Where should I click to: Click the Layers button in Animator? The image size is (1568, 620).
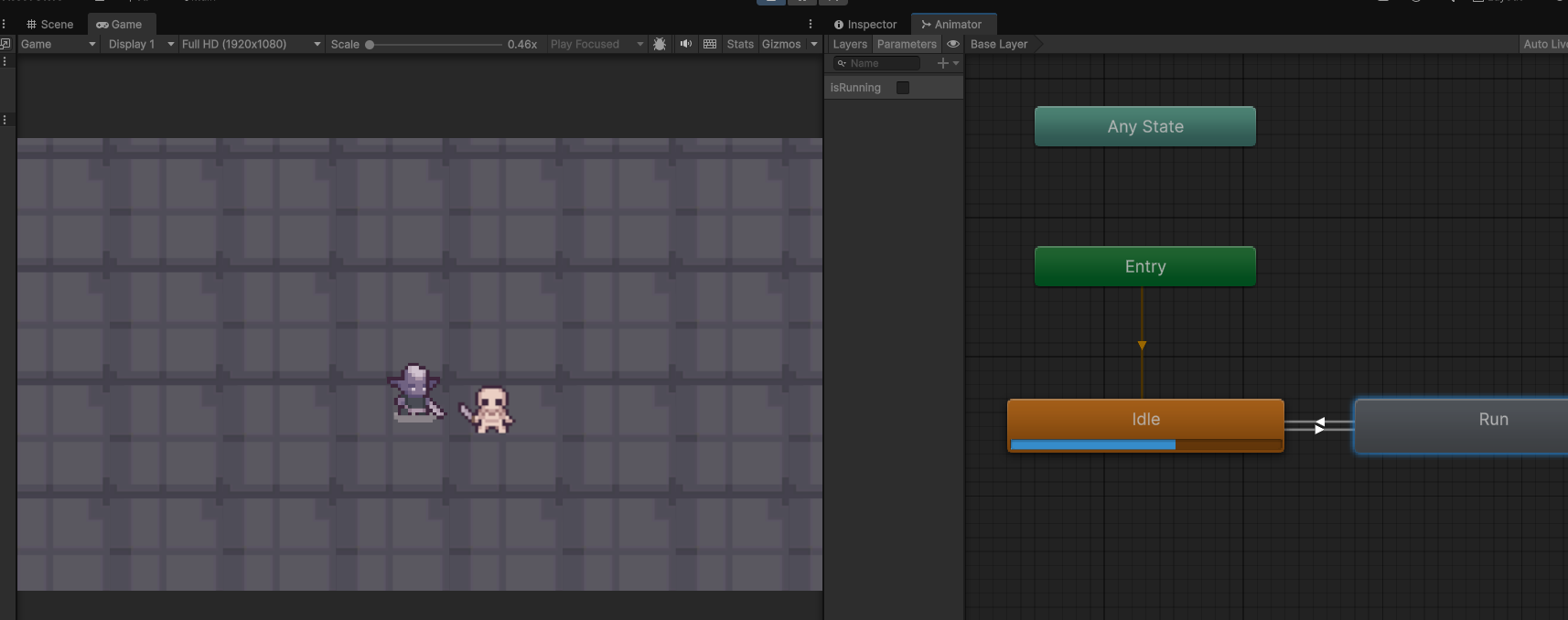[850, 44]
